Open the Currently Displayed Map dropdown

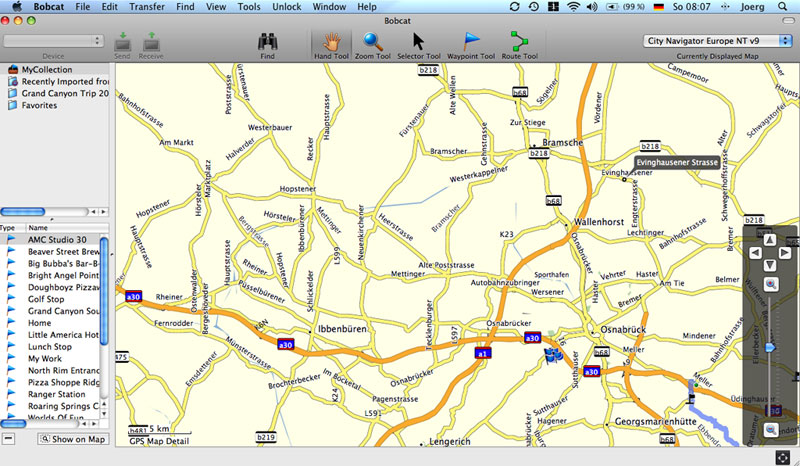click(x=717, y=41)
